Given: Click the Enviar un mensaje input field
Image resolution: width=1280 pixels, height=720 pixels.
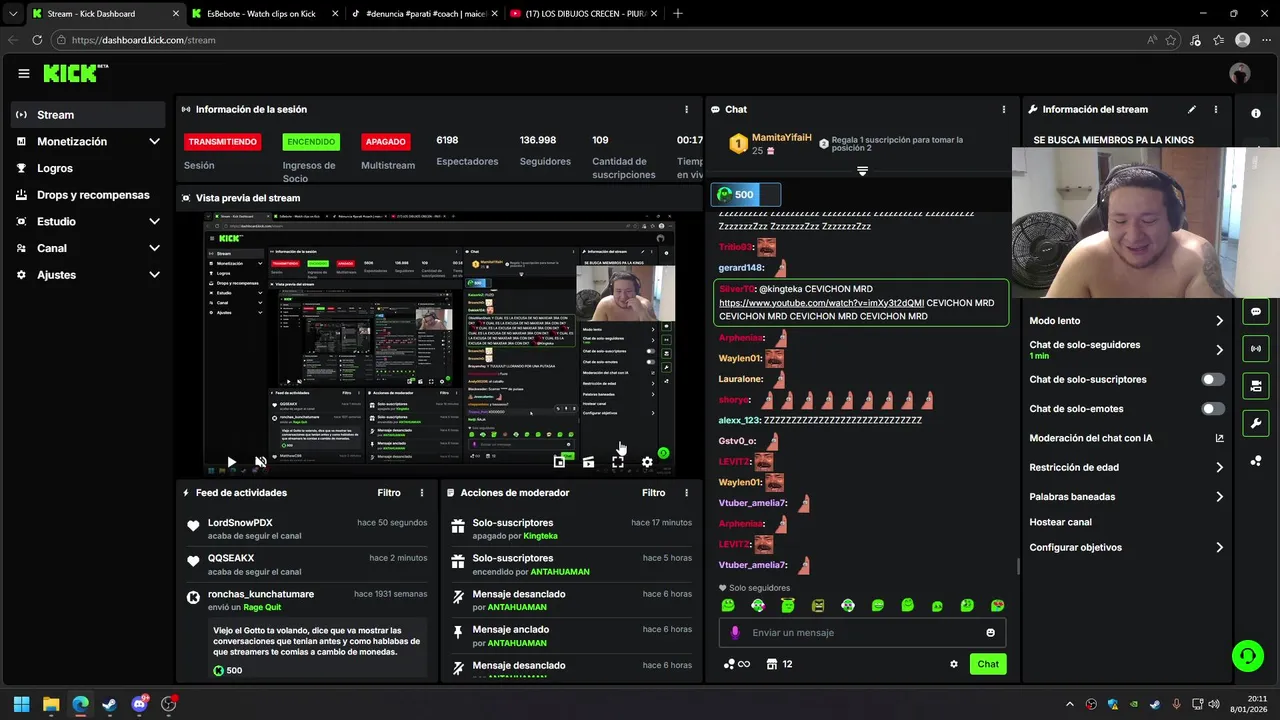Looking at the screenshot, I should point(862,633).
